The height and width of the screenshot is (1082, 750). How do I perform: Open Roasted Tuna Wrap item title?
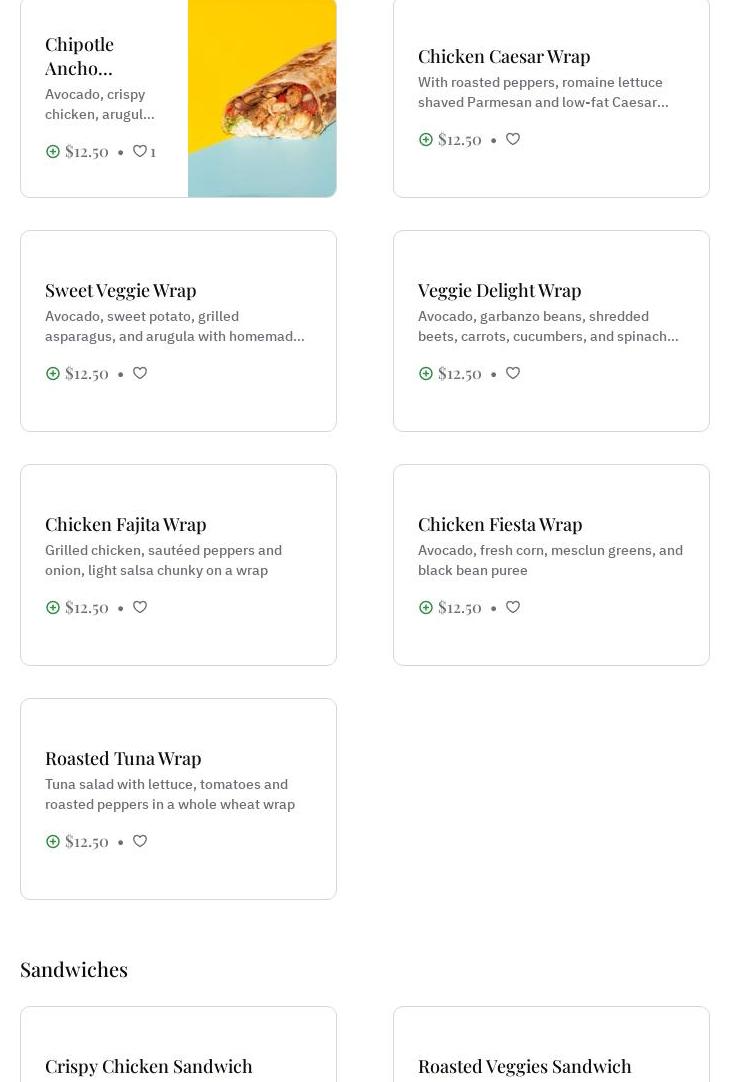123,758
